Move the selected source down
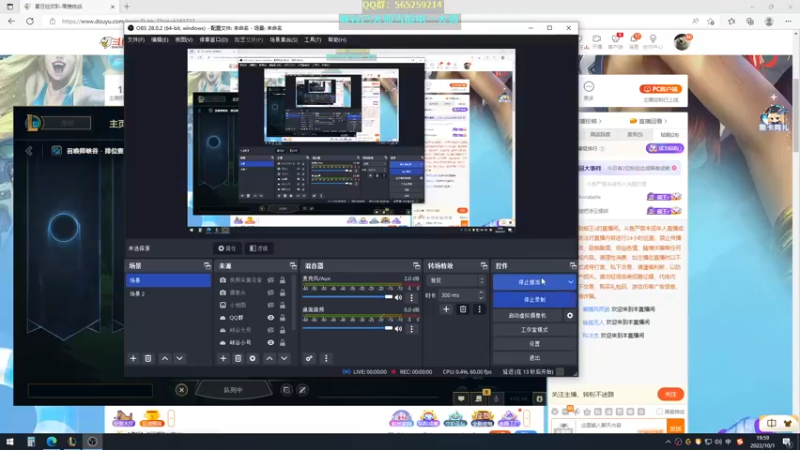This screenshot has height=450, width=800. pyautogui.click(x=284, y=359)
